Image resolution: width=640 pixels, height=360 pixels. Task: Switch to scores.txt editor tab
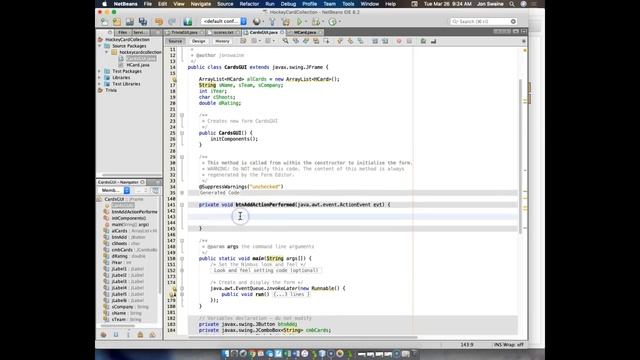[223, 32]
